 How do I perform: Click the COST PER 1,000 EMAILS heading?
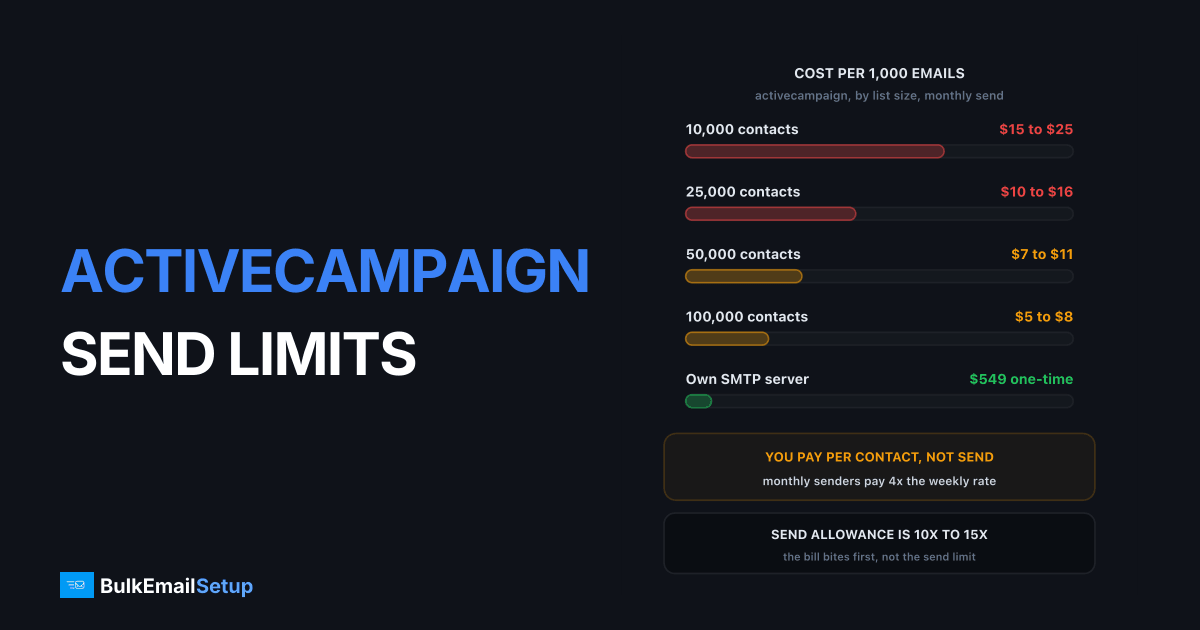[879, 73]
